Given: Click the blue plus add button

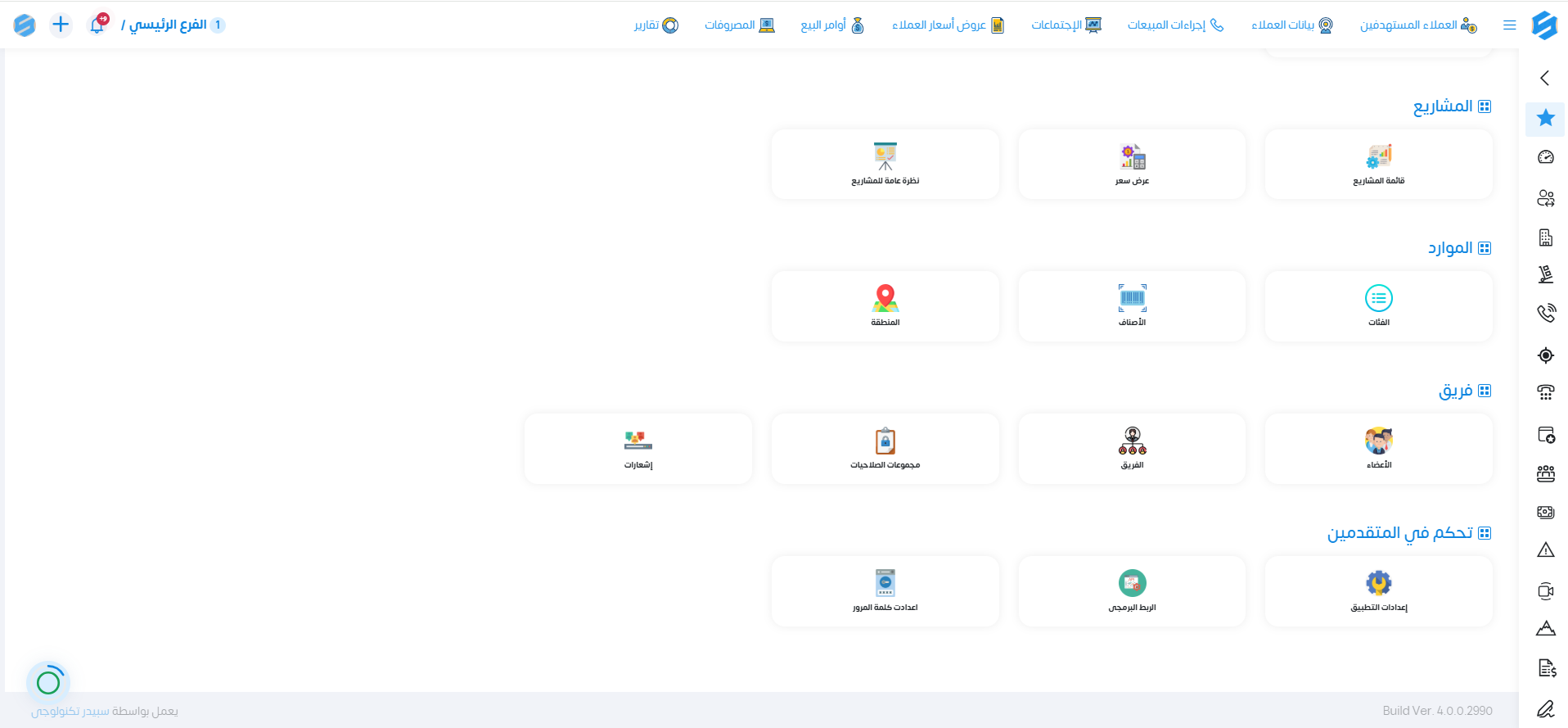Looking at the screenshot, I should click(61, 25).
